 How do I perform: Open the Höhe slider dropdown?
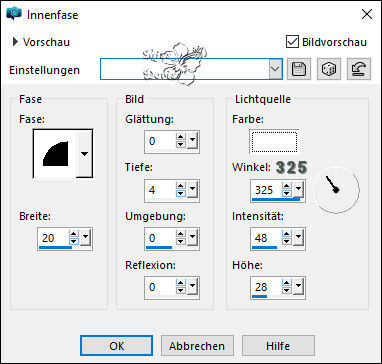pos(298,286)
